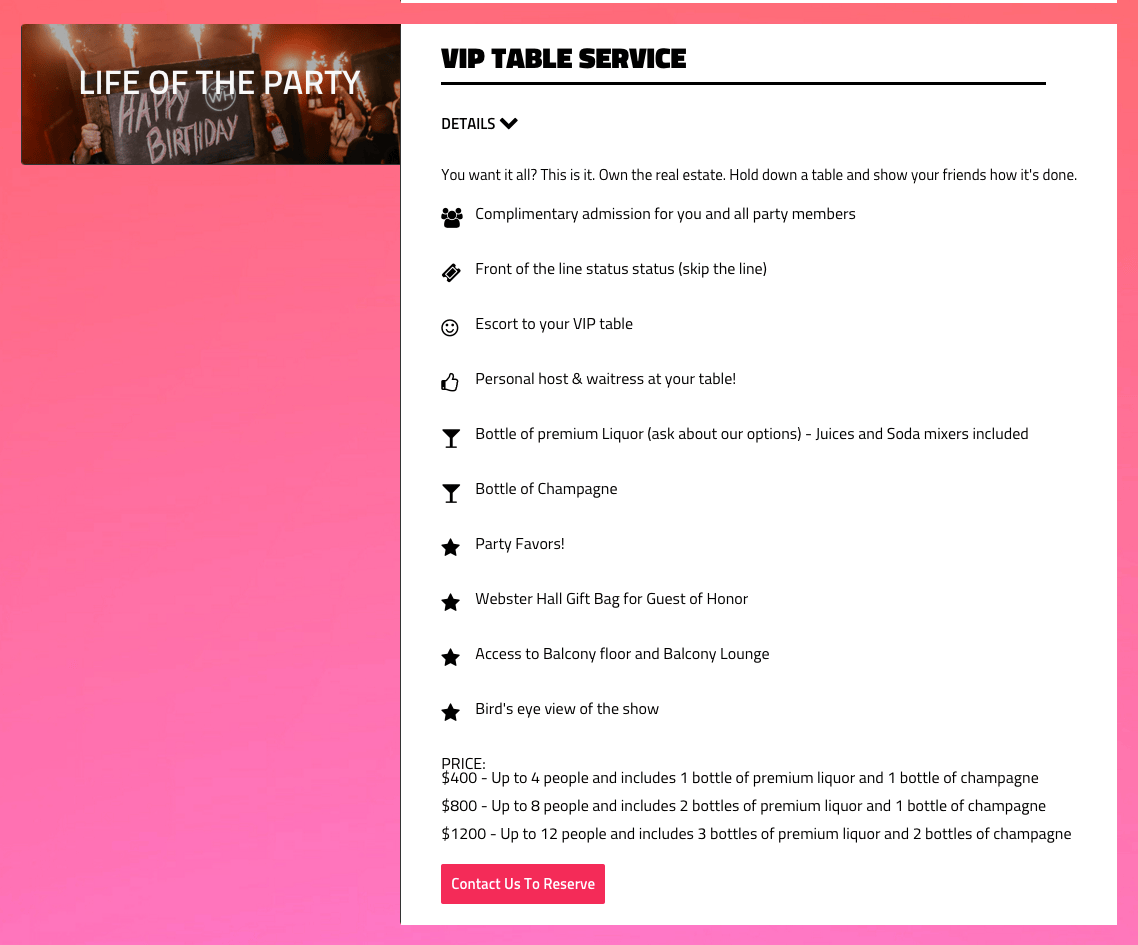Click the Contact Us To Reserve button
1138x945 pixels.
pyautogui.click(x=523, y=884)
